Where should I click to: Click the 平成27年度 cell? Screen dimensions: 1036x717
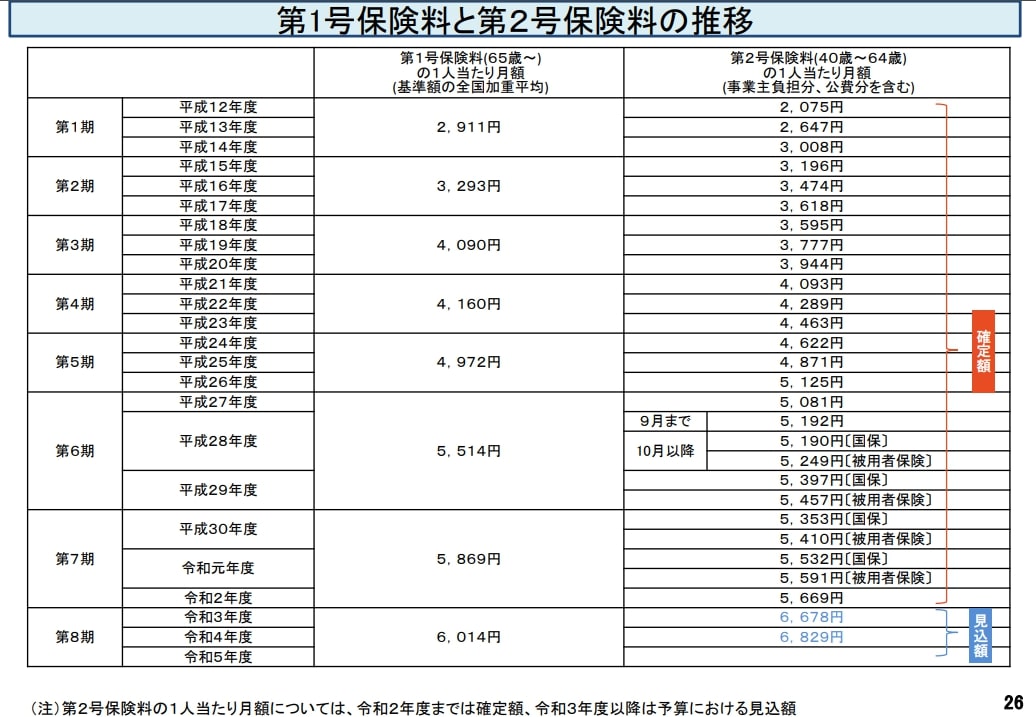218,402
